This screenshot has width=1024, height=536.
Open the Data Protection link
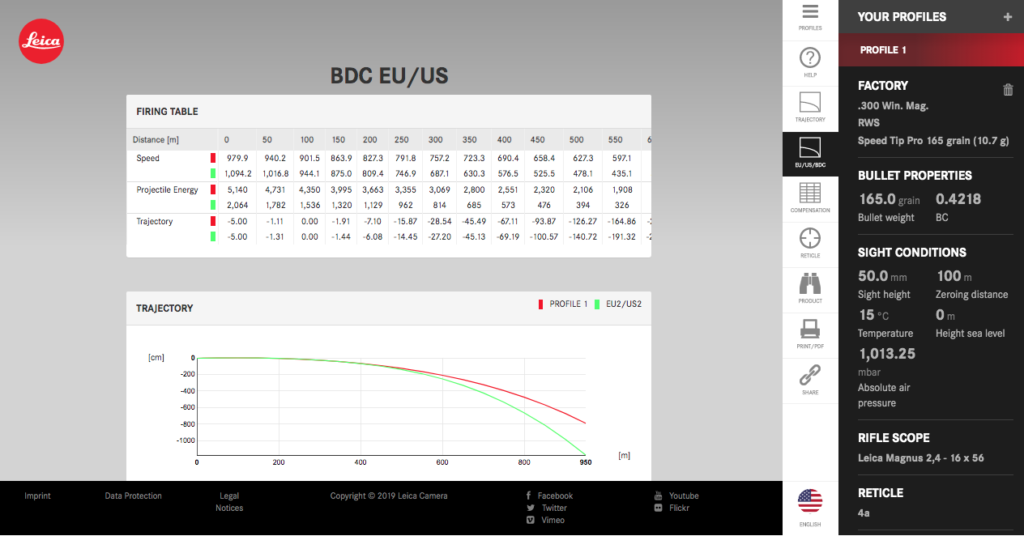133,496
